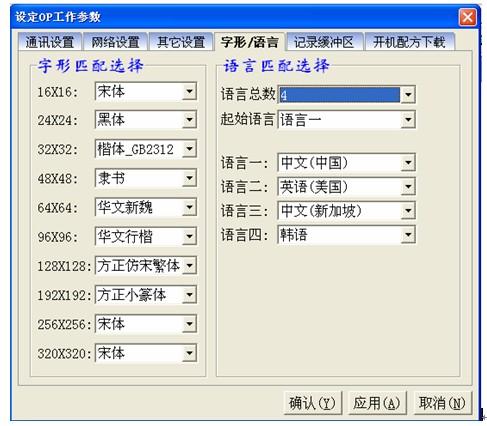This screenshot has height=426, width=487.
Task: Open the 网络设置 tab
Action: click(x=115, y=42)
